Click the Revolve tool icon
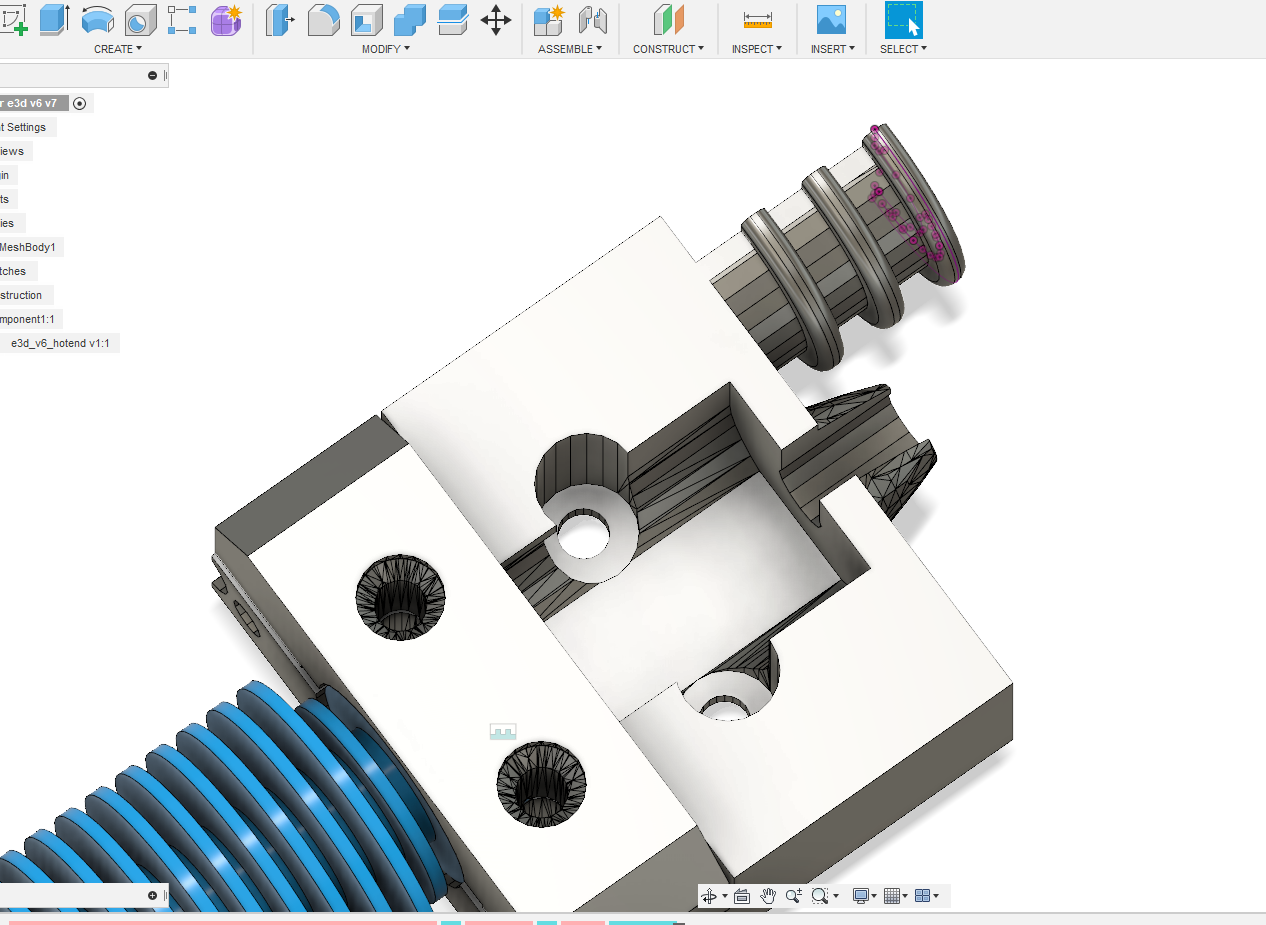Screen dimensions: 1266x925 97,20
